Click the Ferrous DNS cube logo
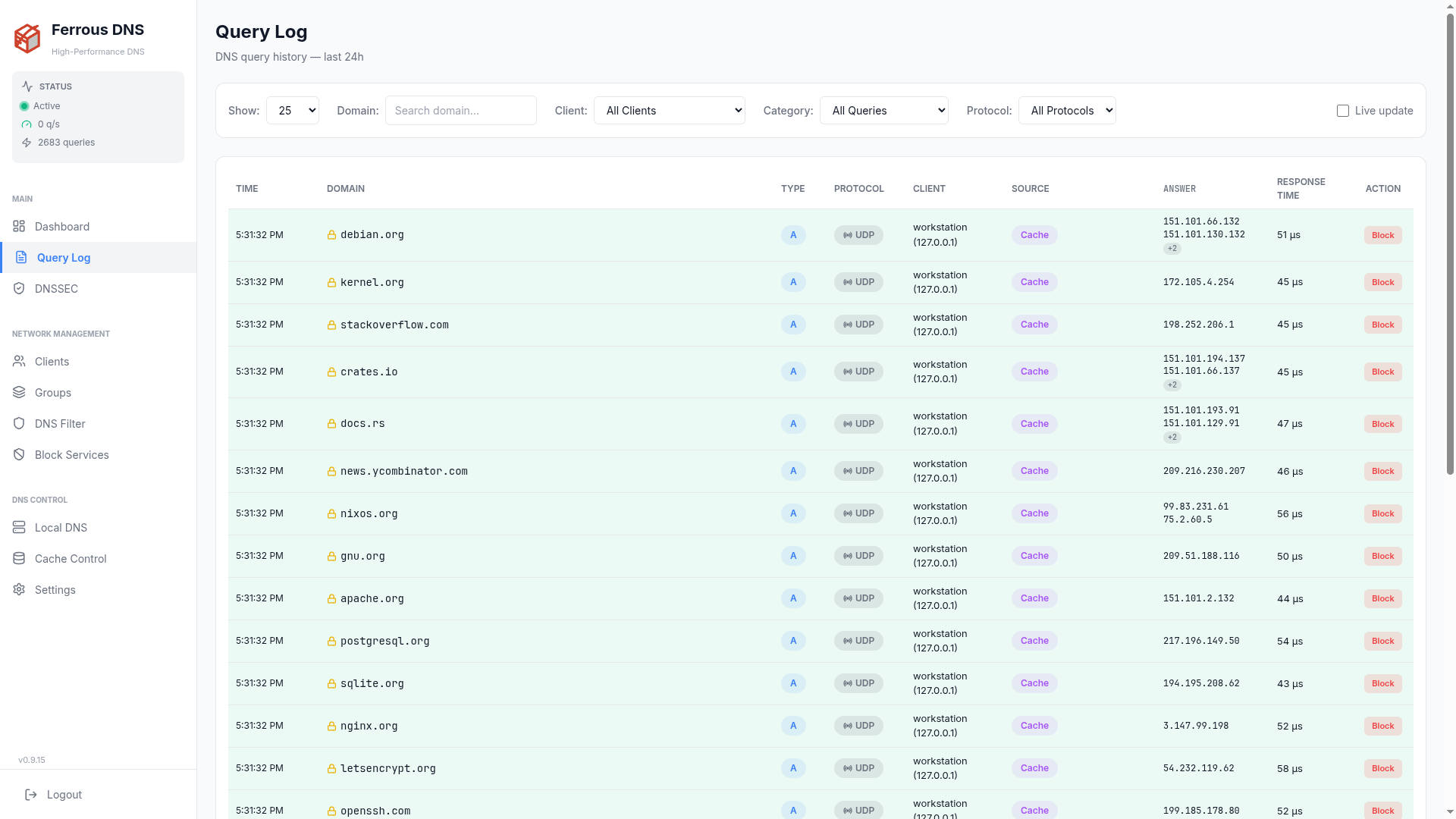This screenshot has height=819, width=1456. pyautogui.click(x=27, y=39)
